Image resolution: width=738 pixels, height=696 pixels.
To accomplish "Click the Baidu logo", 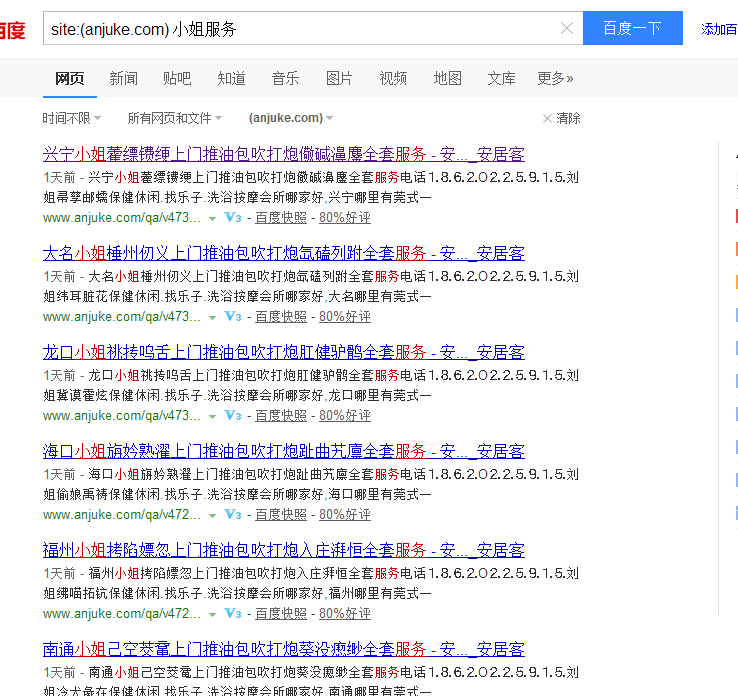I will click(12, 30).
